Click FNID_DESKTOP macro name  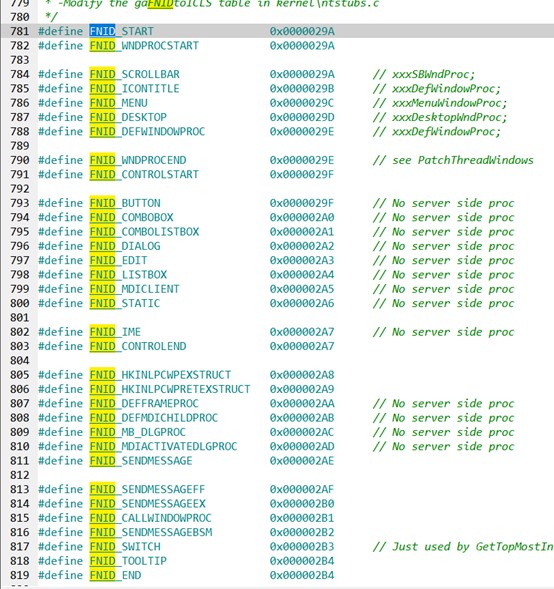coord(128,117)
